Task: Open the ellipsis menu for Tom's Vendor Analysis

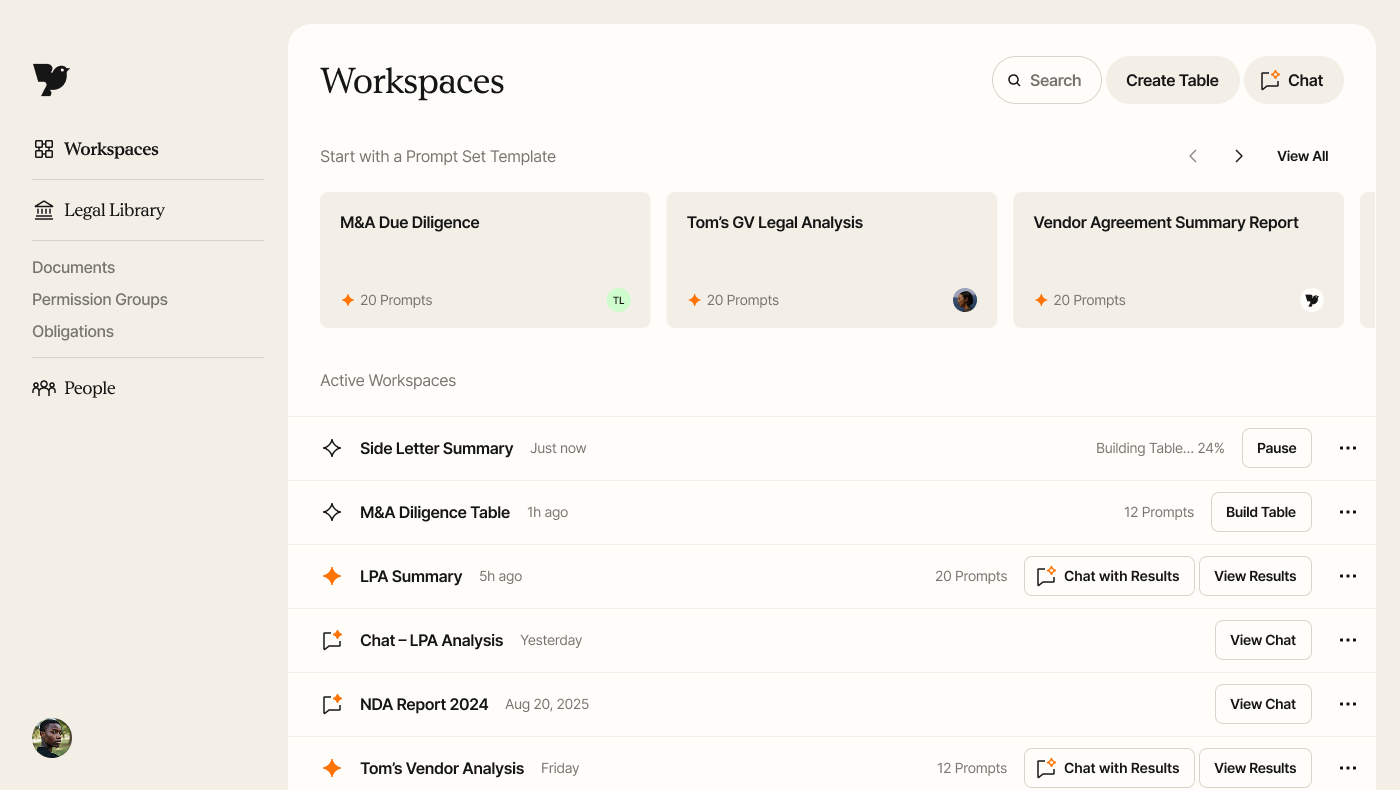Action: (1347, 768)
